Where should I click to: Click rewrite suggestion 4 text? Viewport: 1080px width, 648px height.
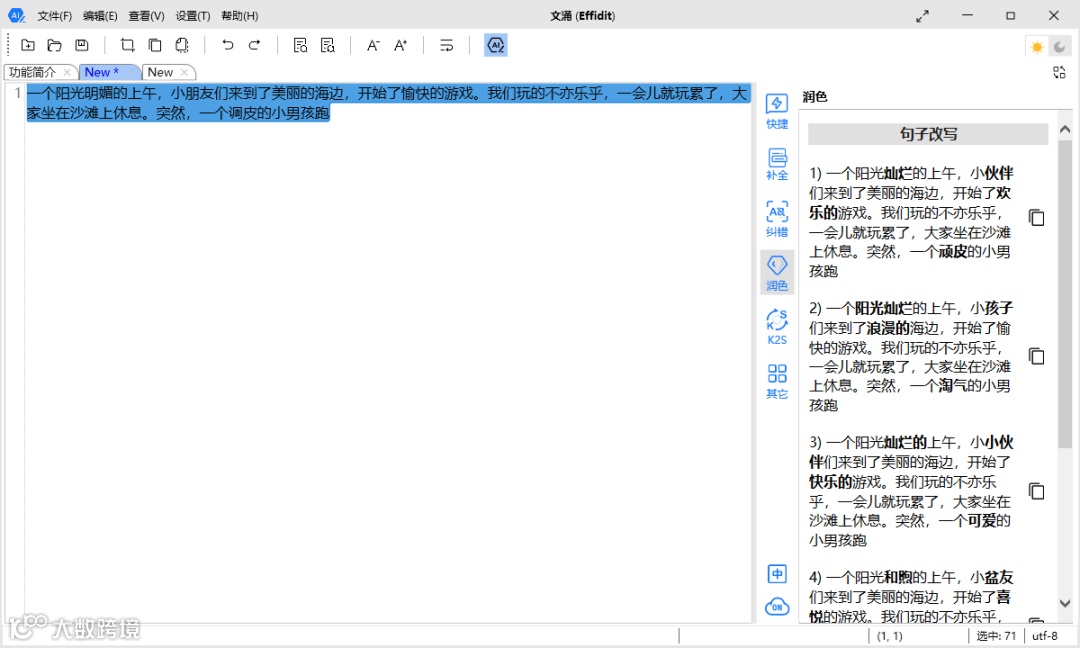pyautogui.click(x=911, y=596)
